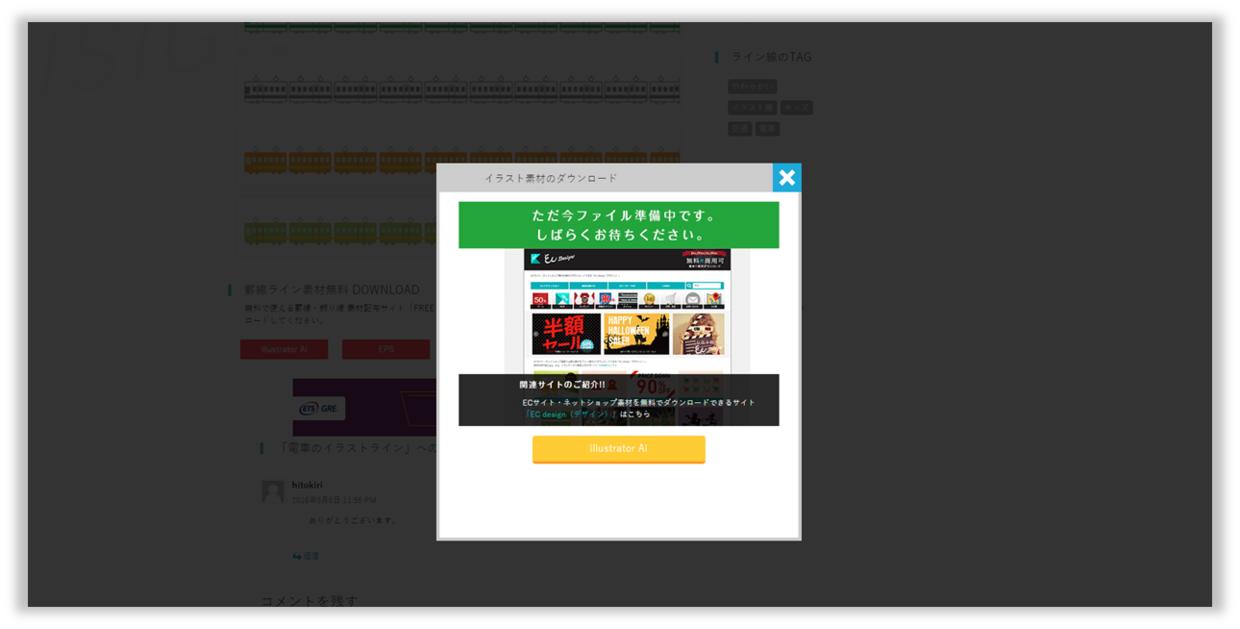The image size is (1240, 629).
Task: Click the reply link under hitokiri's comment
Action: 305,556
